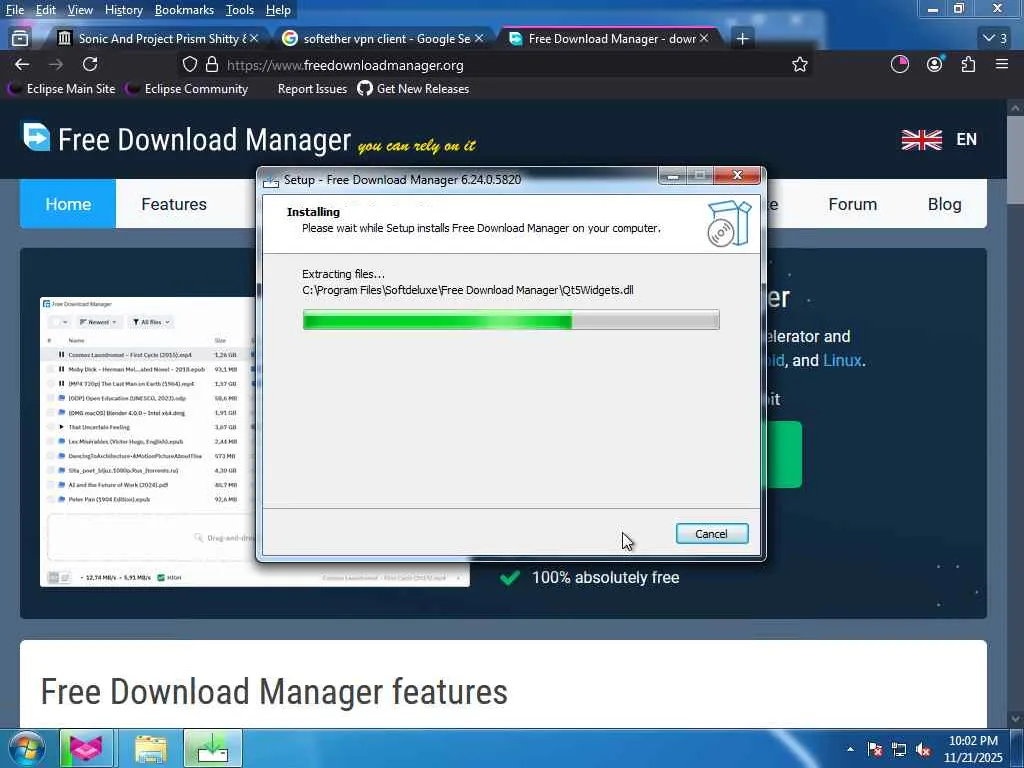Close the Free Download Manager tab
Screen dimensions: 1024x768
(704, 39)
